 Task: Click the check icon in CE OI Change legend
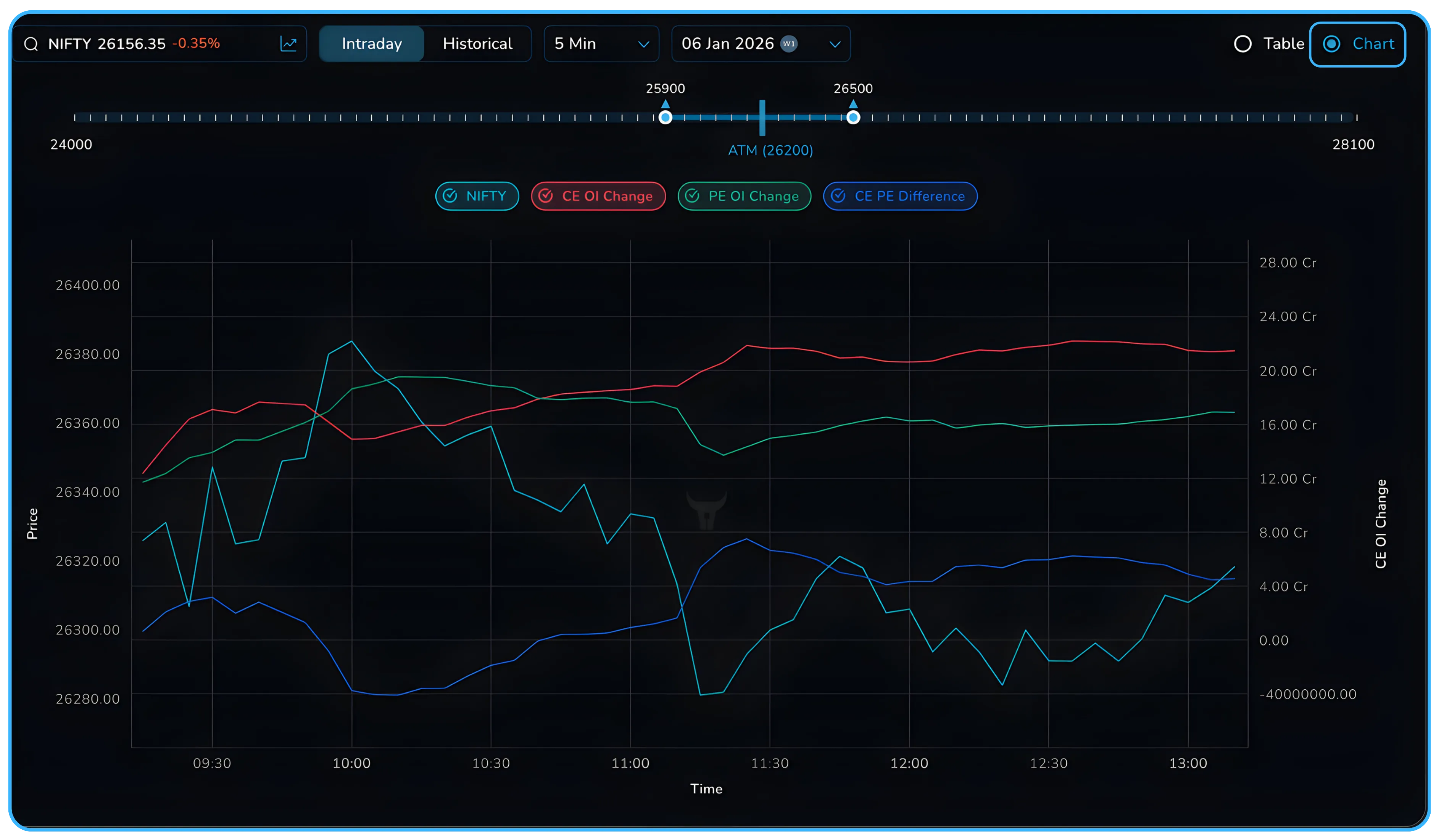pos(547,196)
